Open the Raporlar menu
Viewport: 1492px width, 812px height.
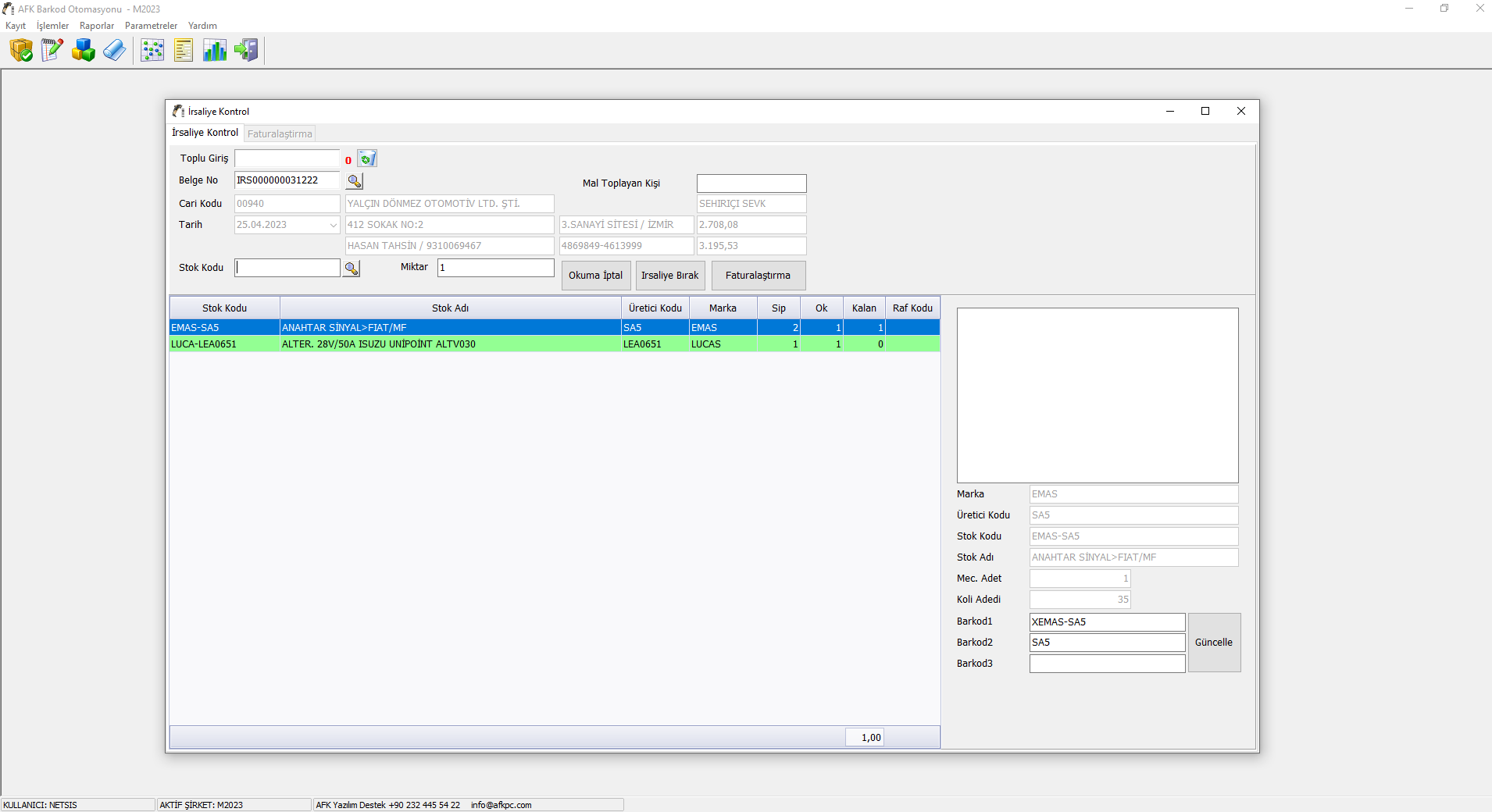pyautogui.click(x=97, y=26)
